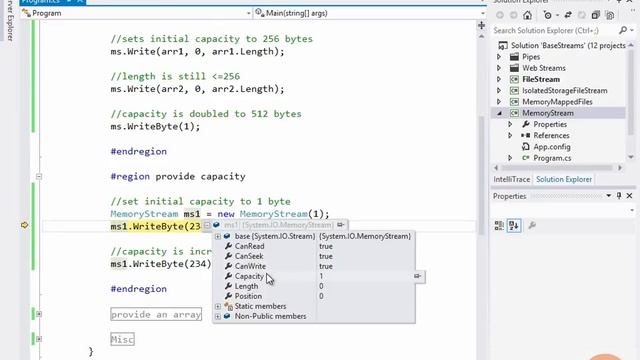Click the Collapse All icon in Solution Explorer

pos(596,15)
